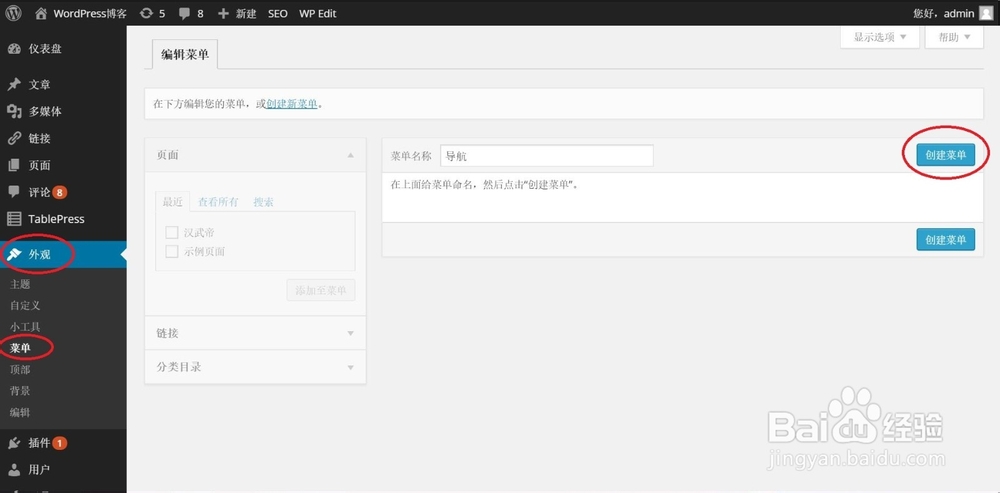Click the TablePress menu label
This screenshot has width=1000, height=493.
(x=57, y=219)
